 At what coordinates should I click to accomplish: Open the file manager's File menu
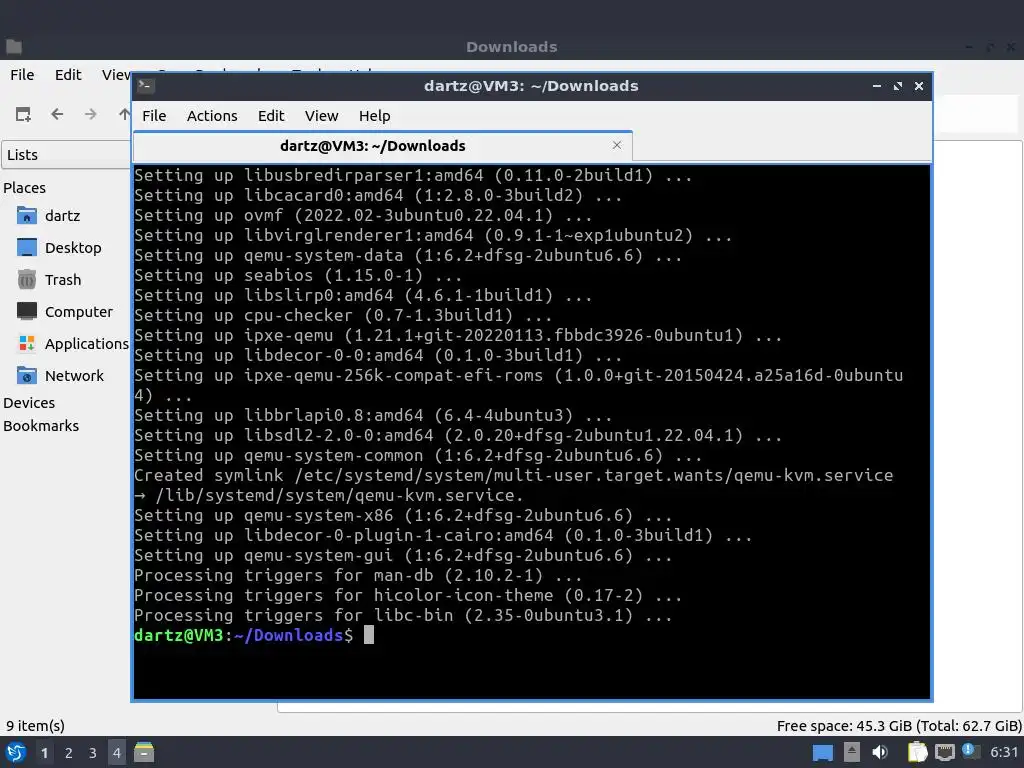(x=22, y=74)
